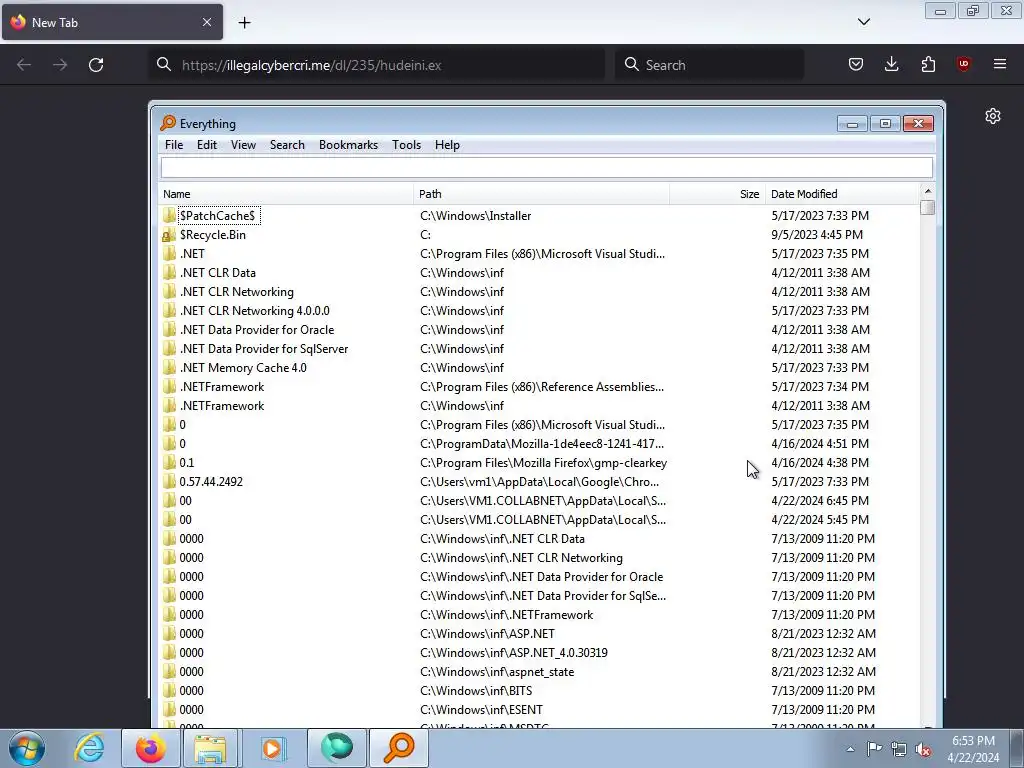Image resolution: width=1024 pixels, height=768 pixels.
Task: Select .NET Data Provider for Oracle folder
Action: tap(257, 330)
